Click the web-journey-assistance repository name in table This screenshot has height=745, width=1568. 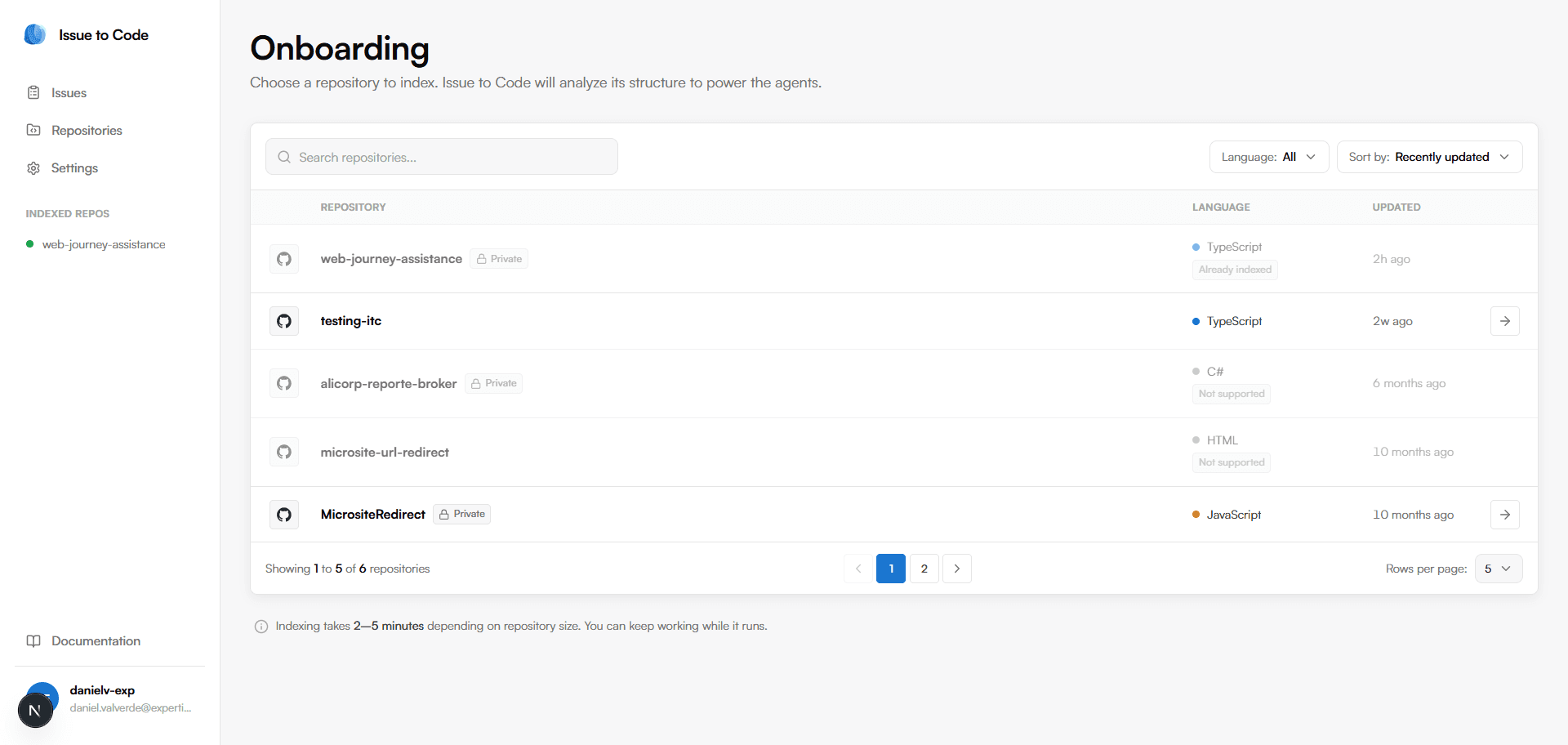391,259
